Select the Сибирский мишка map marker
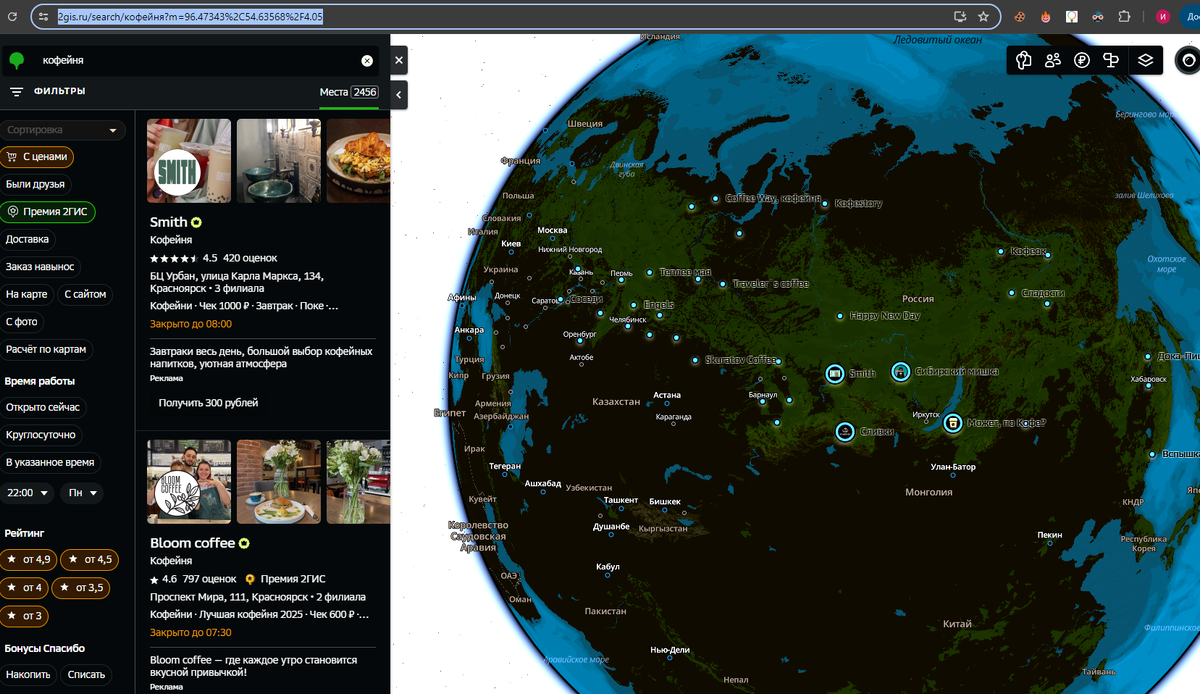 click(900, 371)
